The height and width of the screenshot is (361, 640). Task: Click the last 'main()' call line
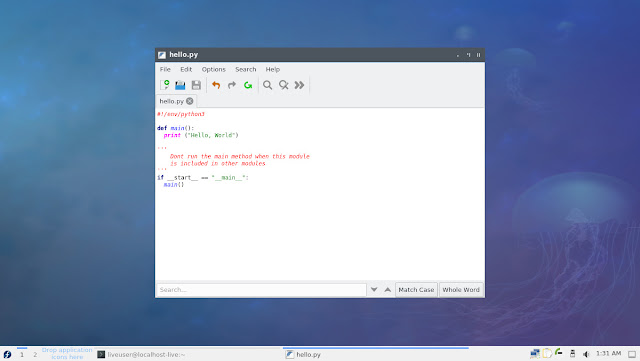coord(174,185)
